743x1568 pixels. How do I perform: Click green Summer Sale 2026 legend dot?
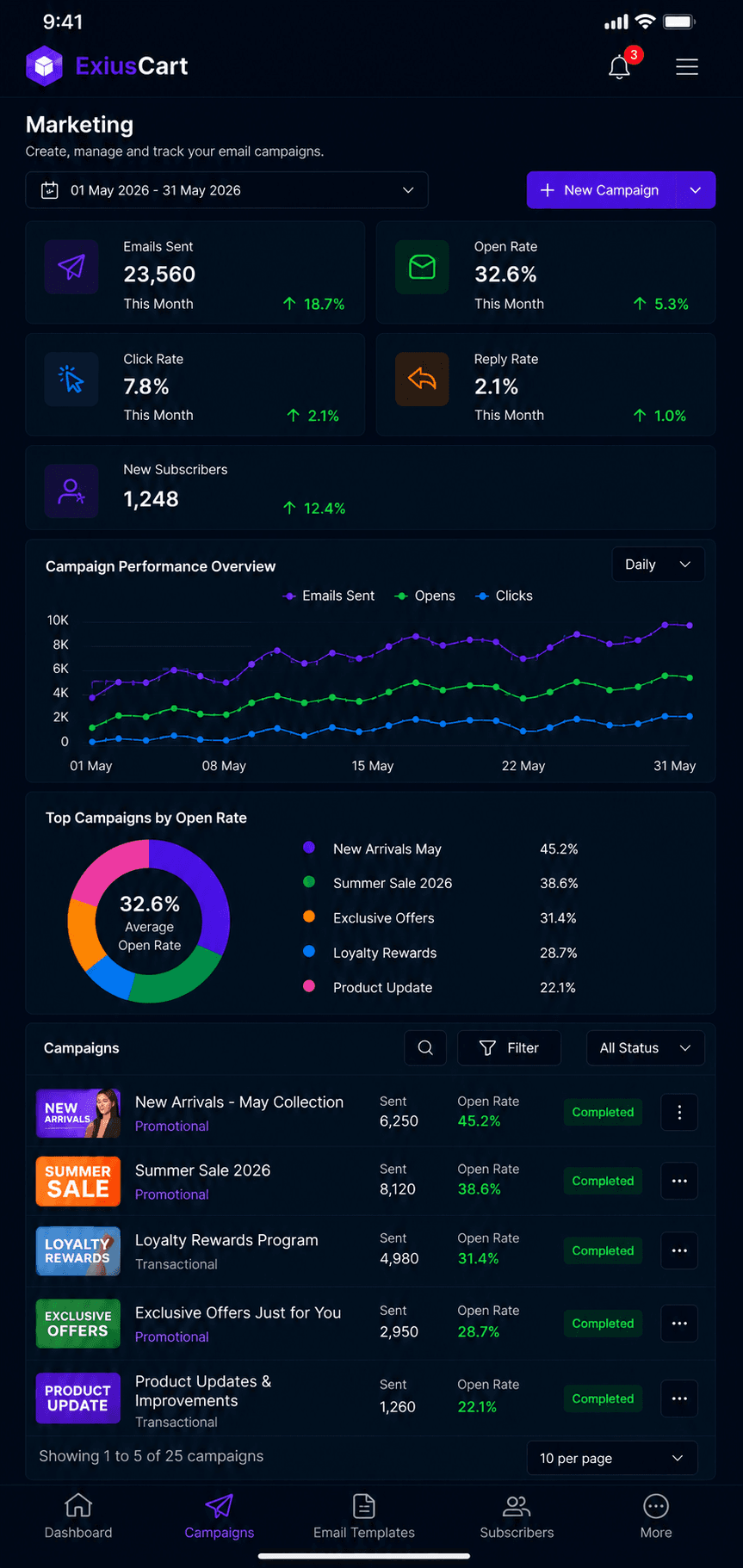point(309,882)
